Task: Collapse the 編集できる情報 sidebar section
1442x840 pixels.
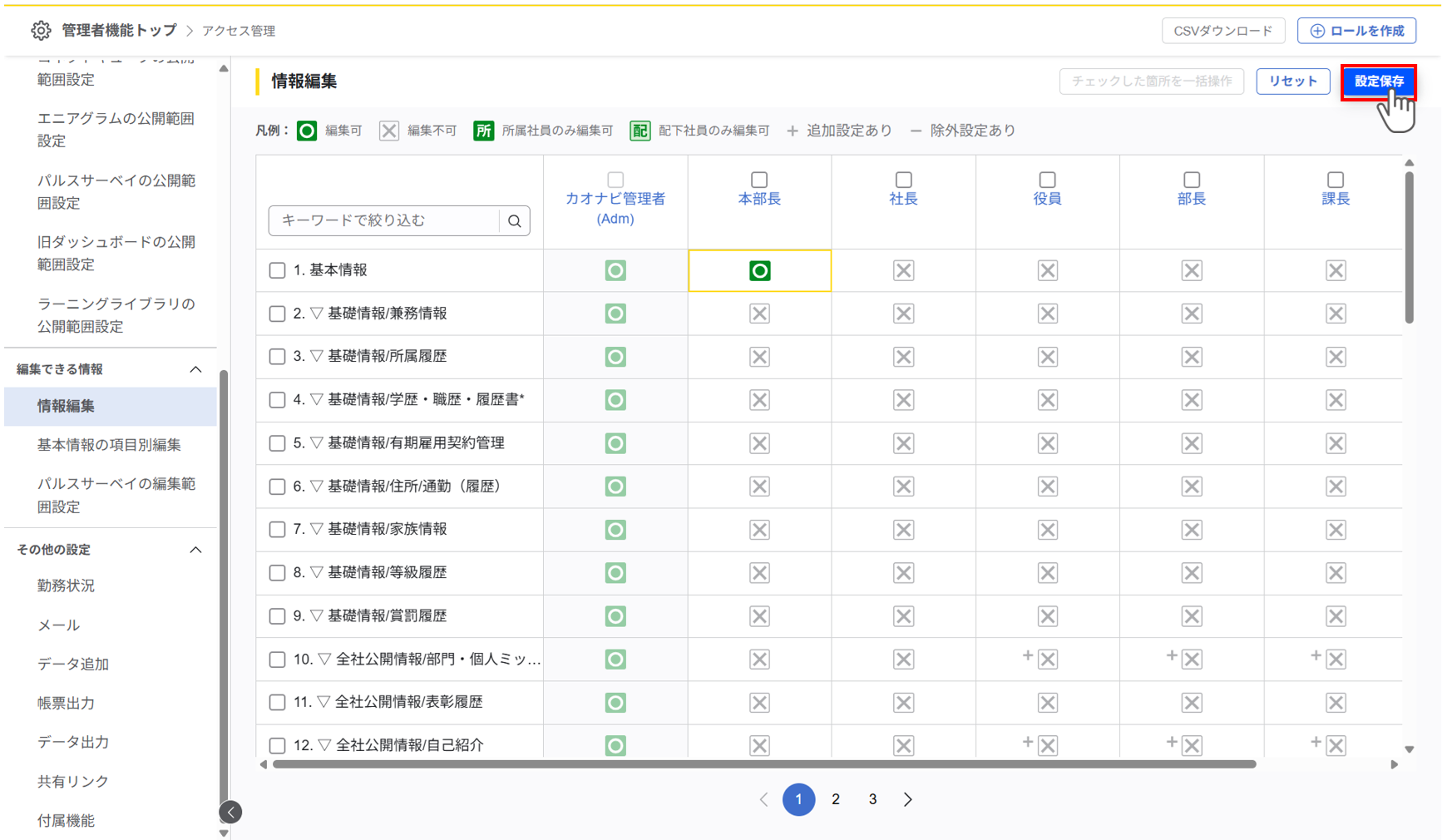Action: (x=195, y=369)
